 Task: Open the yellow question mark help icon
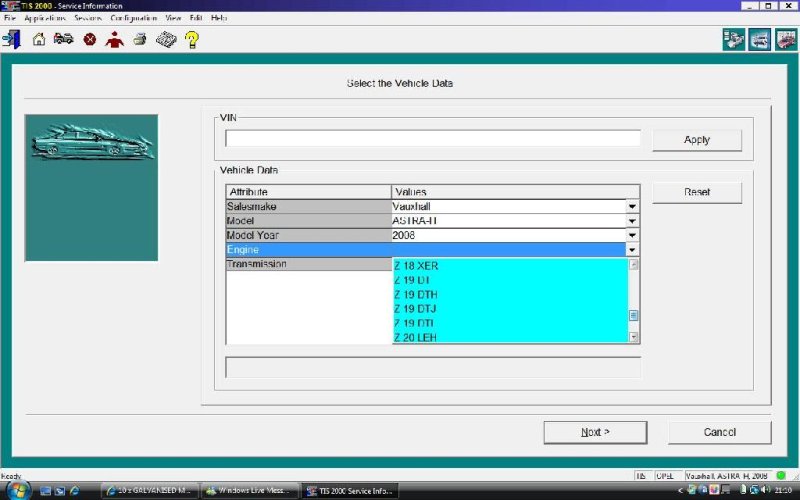tap(192, 40)
